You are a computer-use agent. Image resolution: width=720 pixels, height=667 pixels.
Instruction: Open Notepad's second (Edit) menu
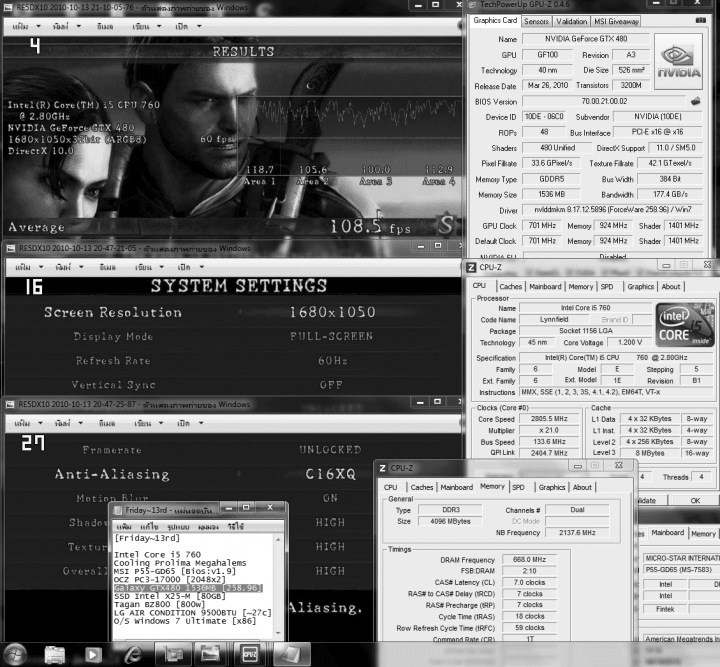tap(149, 527)
